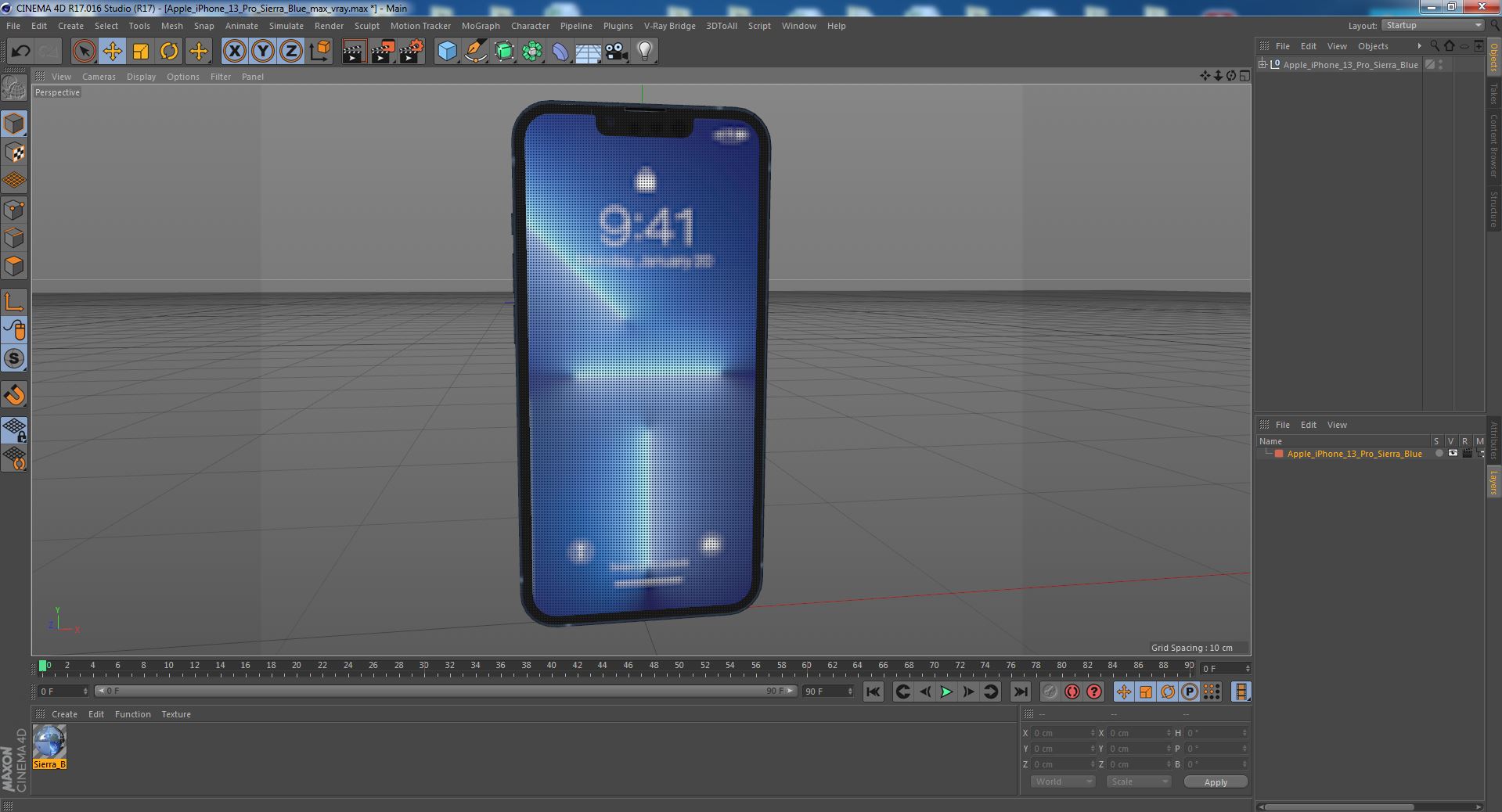
Task: Render the active view
Action: coord(354,52)
